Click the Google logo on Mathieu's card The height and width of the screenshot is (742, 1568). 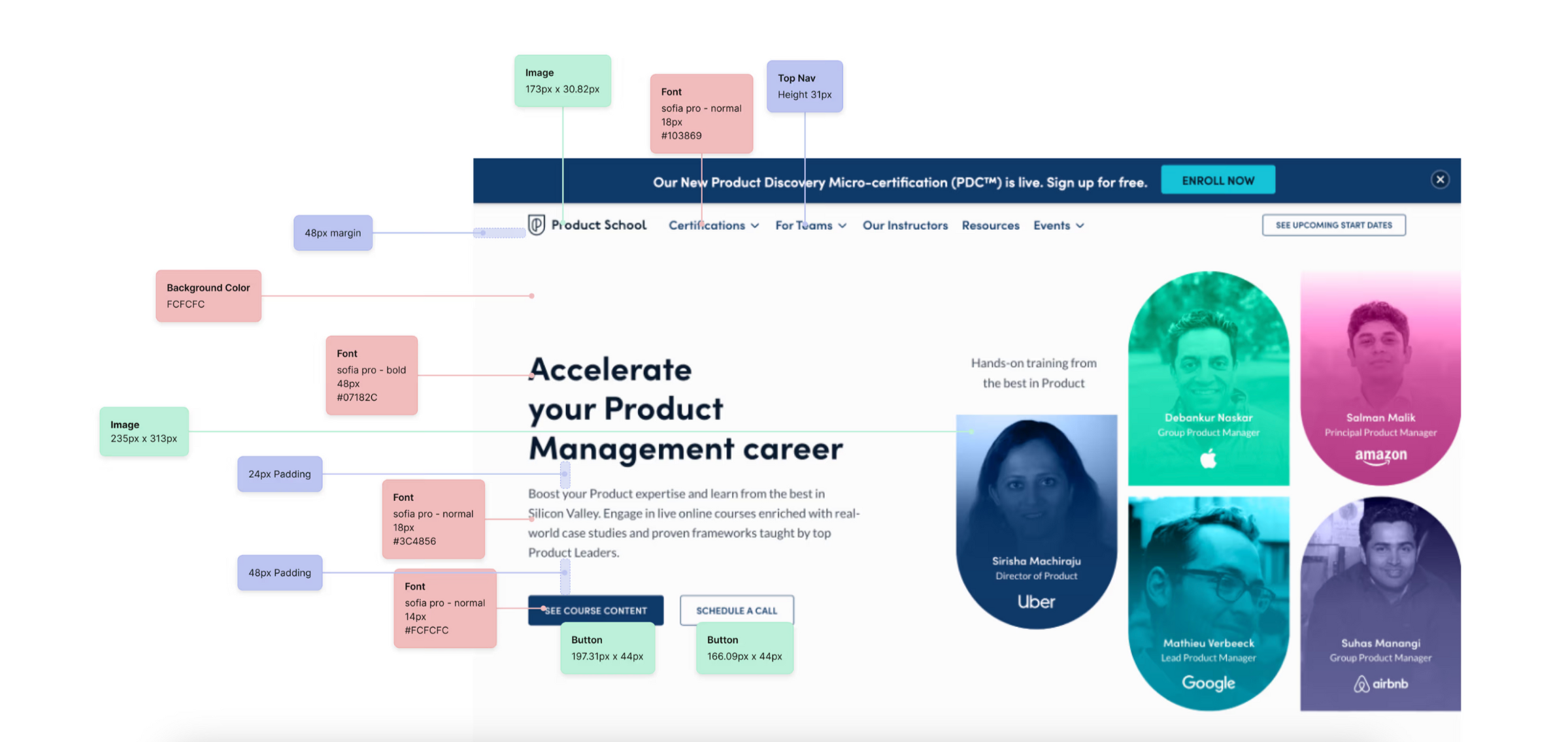click(x=1208, y=683)
